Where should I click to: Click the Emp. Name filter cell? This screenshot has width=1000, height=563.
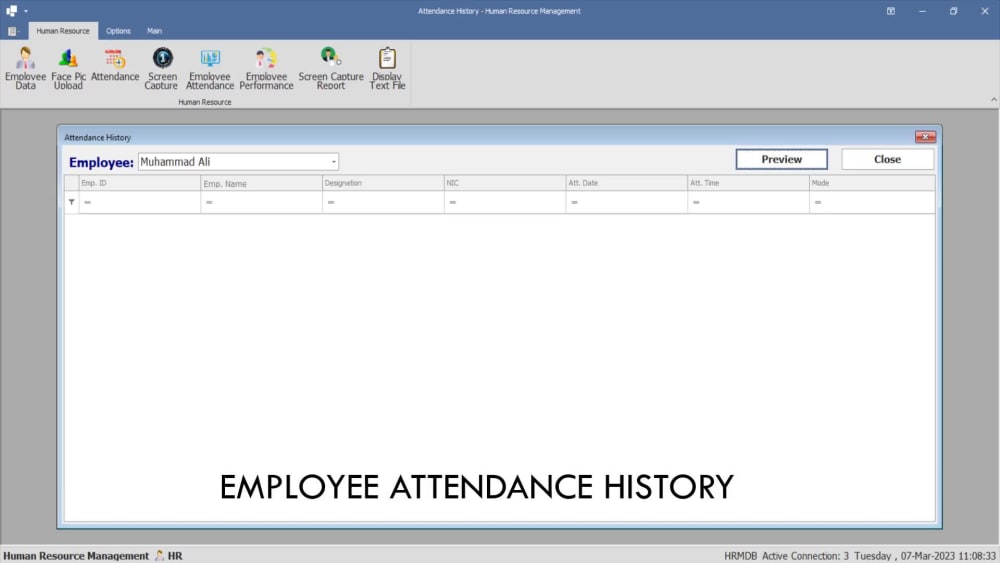click(x=261, y=202)
